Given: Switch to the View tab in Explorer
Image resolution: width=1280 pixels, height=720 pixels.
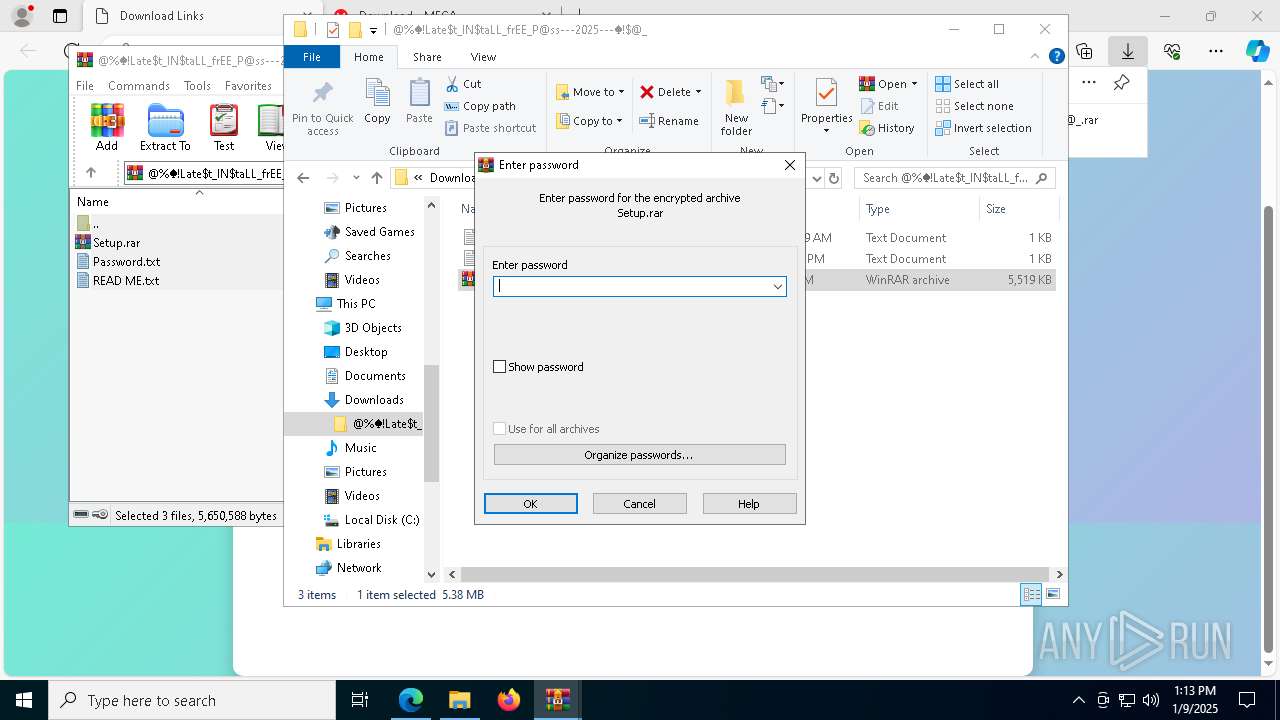Looking at the screenshot, I should click(x=483, y=57).
